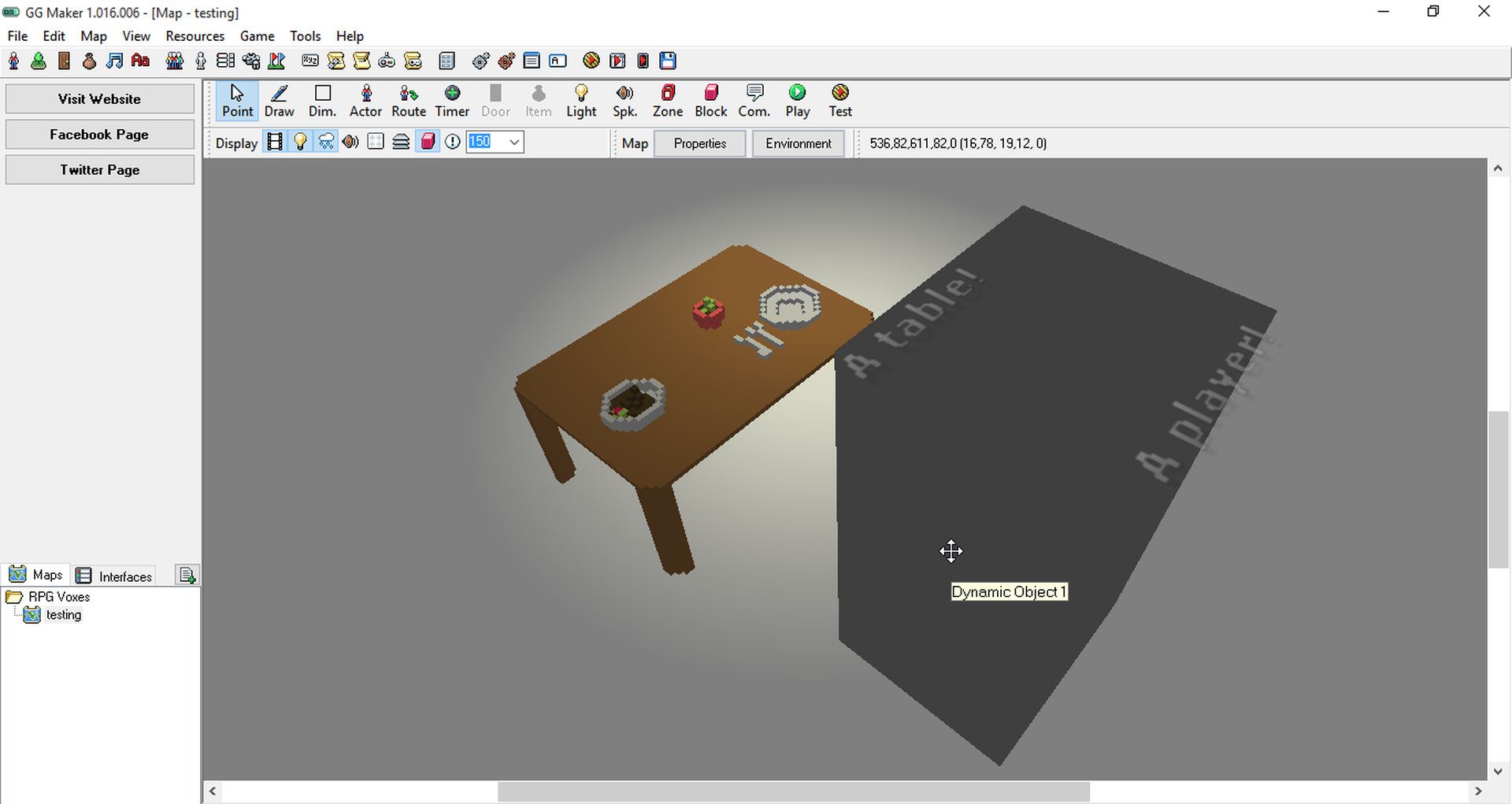
Task: Pick the Block tool
Action: (x=711, y=102)
